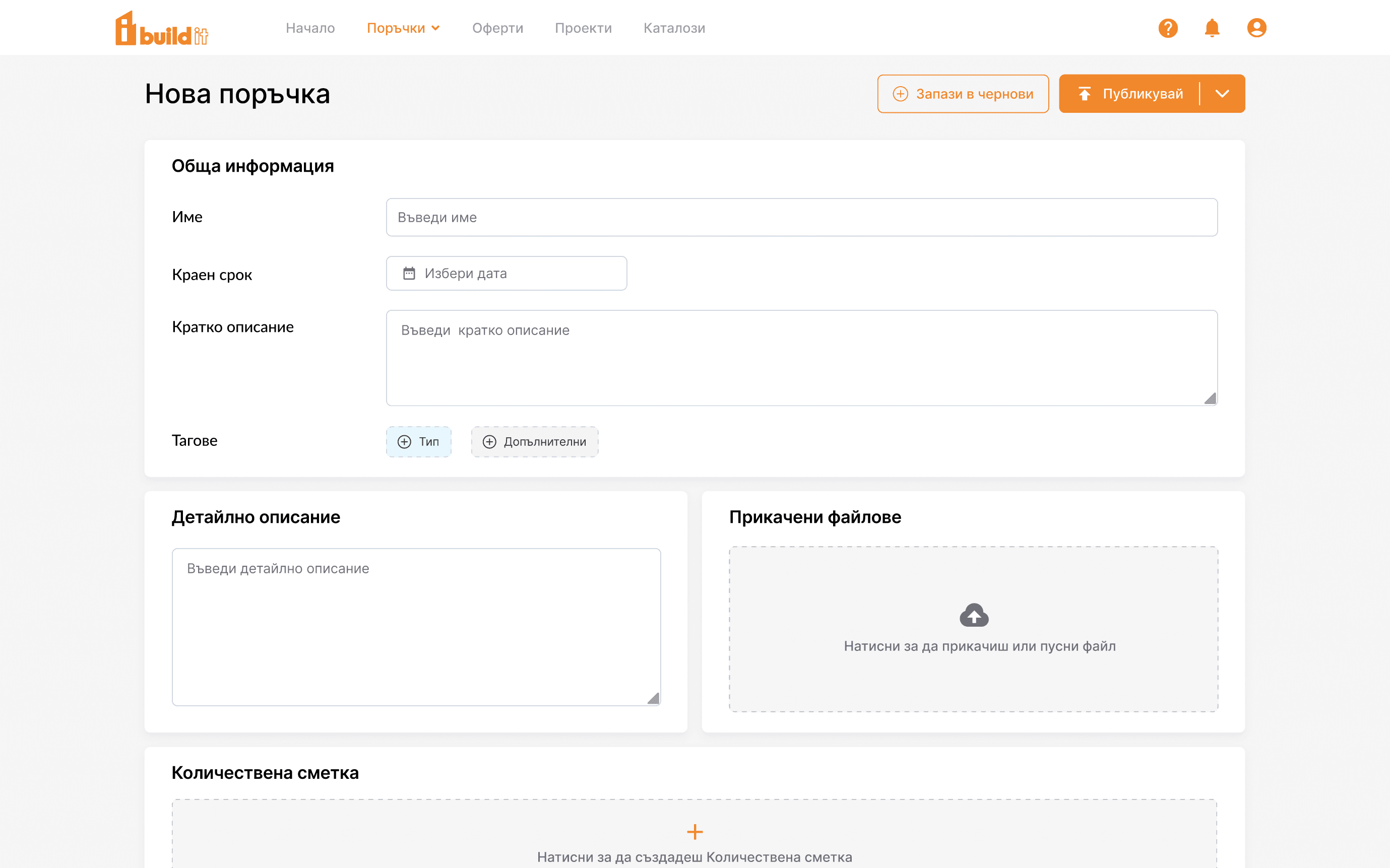
Task: Click the create Количествена сметка area
Action: (694, 834)
